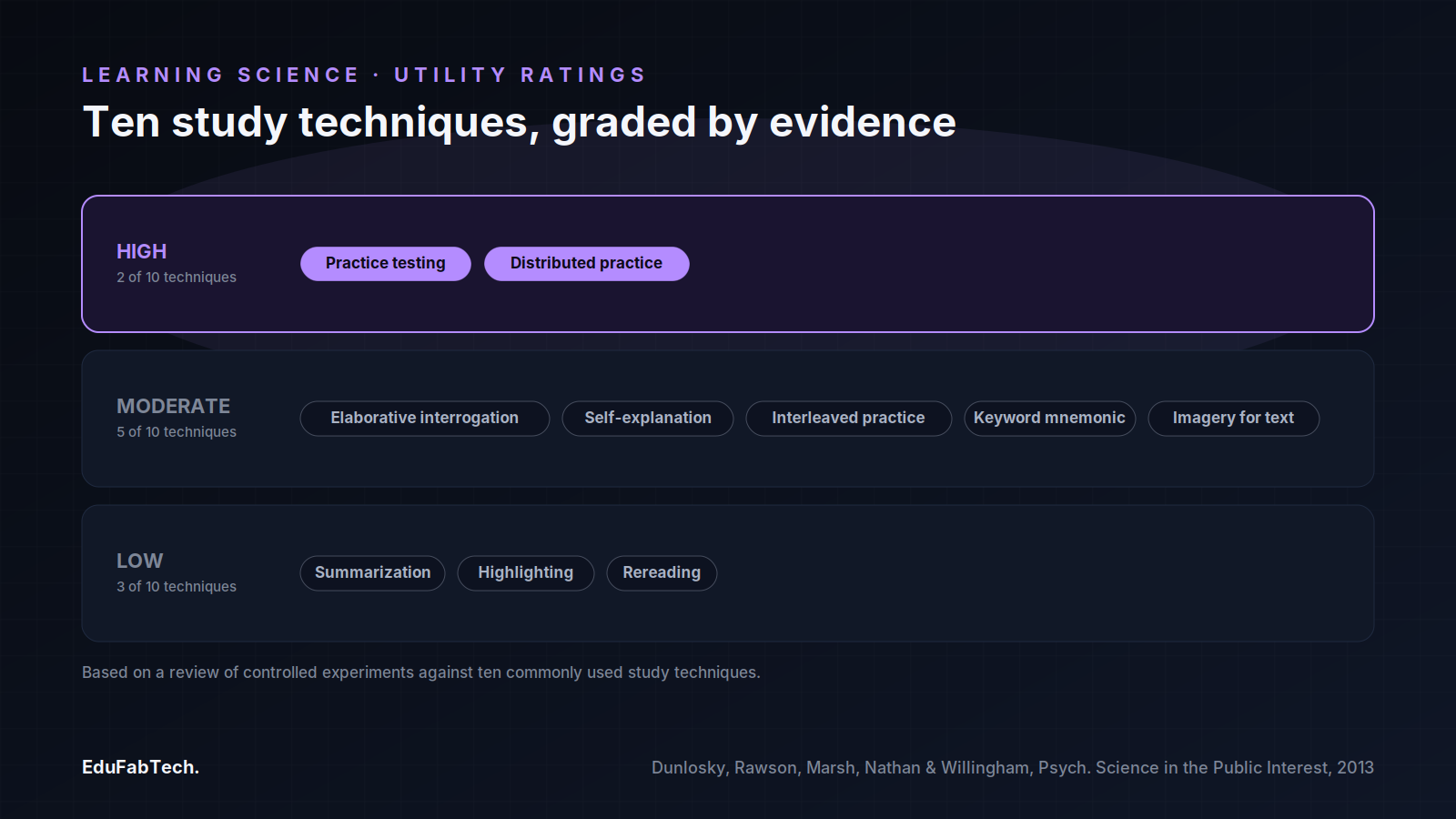This screenshot has height=819, width=1456.
Task: Click the 'Based on a review' footnote
Action: click(x=421, y=672)
